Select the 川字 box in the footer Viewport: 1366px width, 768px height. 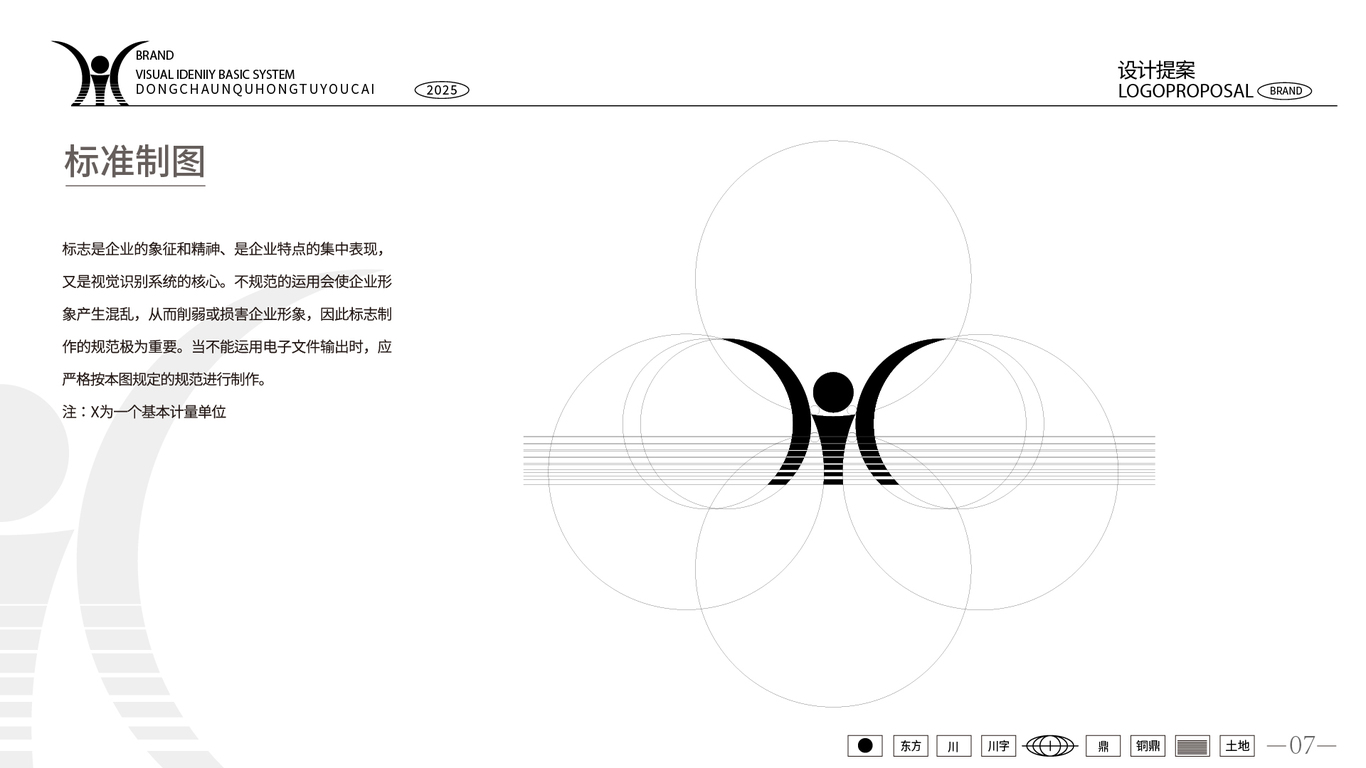[x=998, y=746]
